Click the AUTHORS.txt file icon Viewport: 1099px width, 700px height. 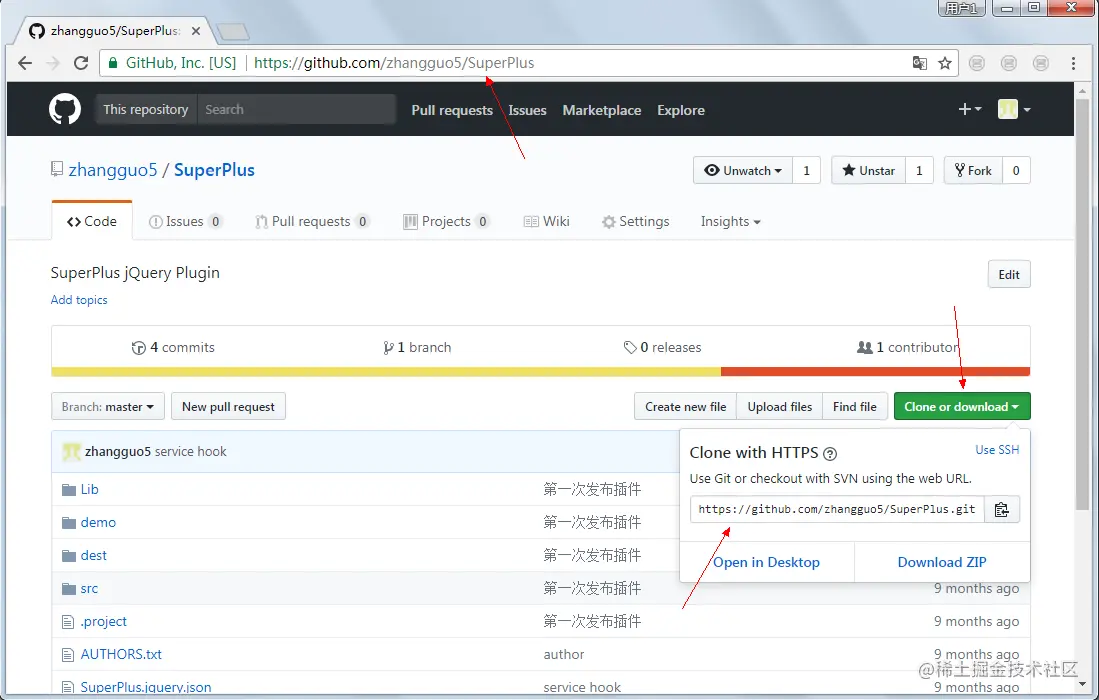coord(68,654)
